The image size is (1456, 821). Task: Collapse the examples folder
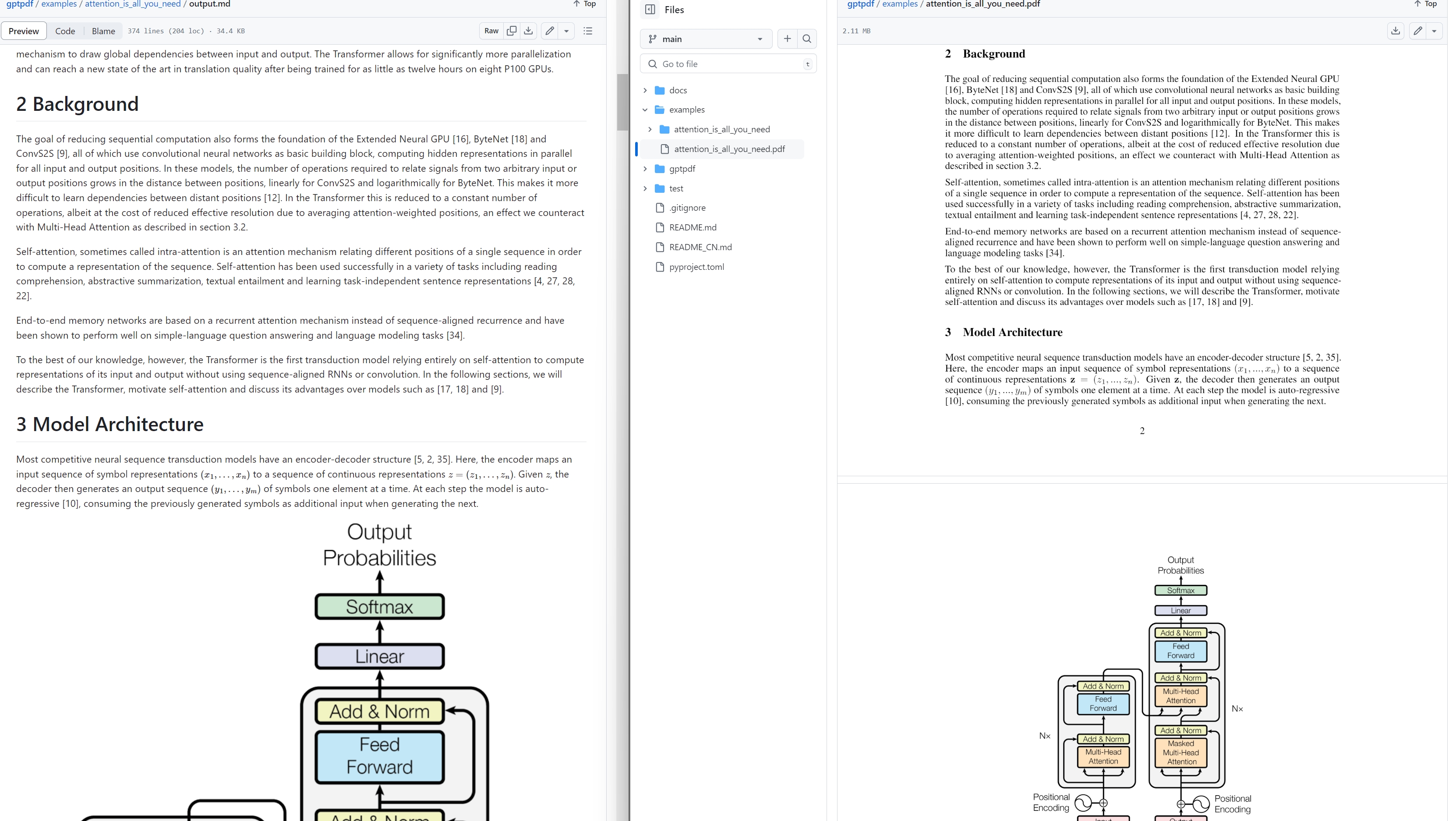click(645, 110)
